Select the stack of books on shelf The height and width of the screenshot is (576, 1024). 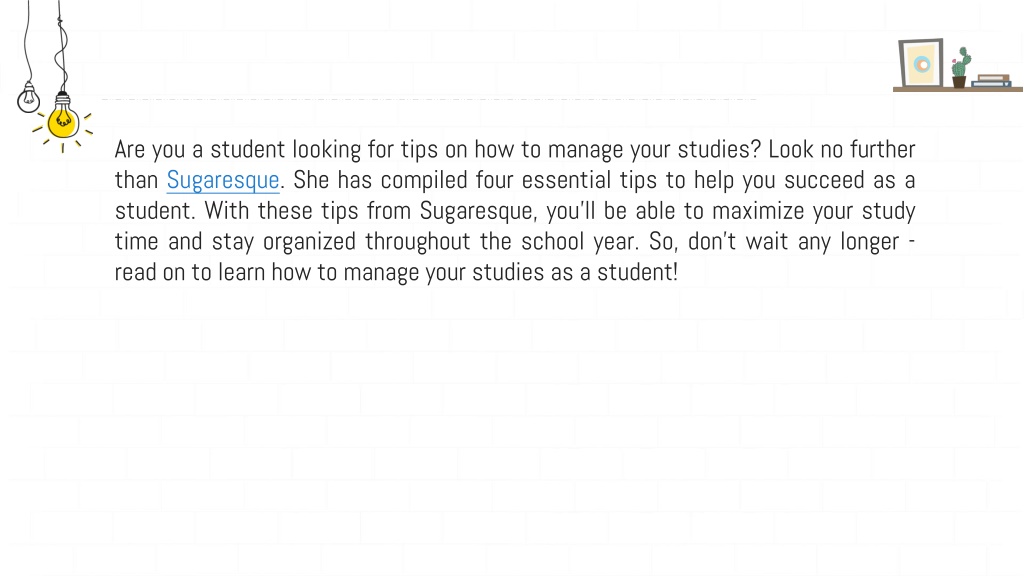point(991,81)
